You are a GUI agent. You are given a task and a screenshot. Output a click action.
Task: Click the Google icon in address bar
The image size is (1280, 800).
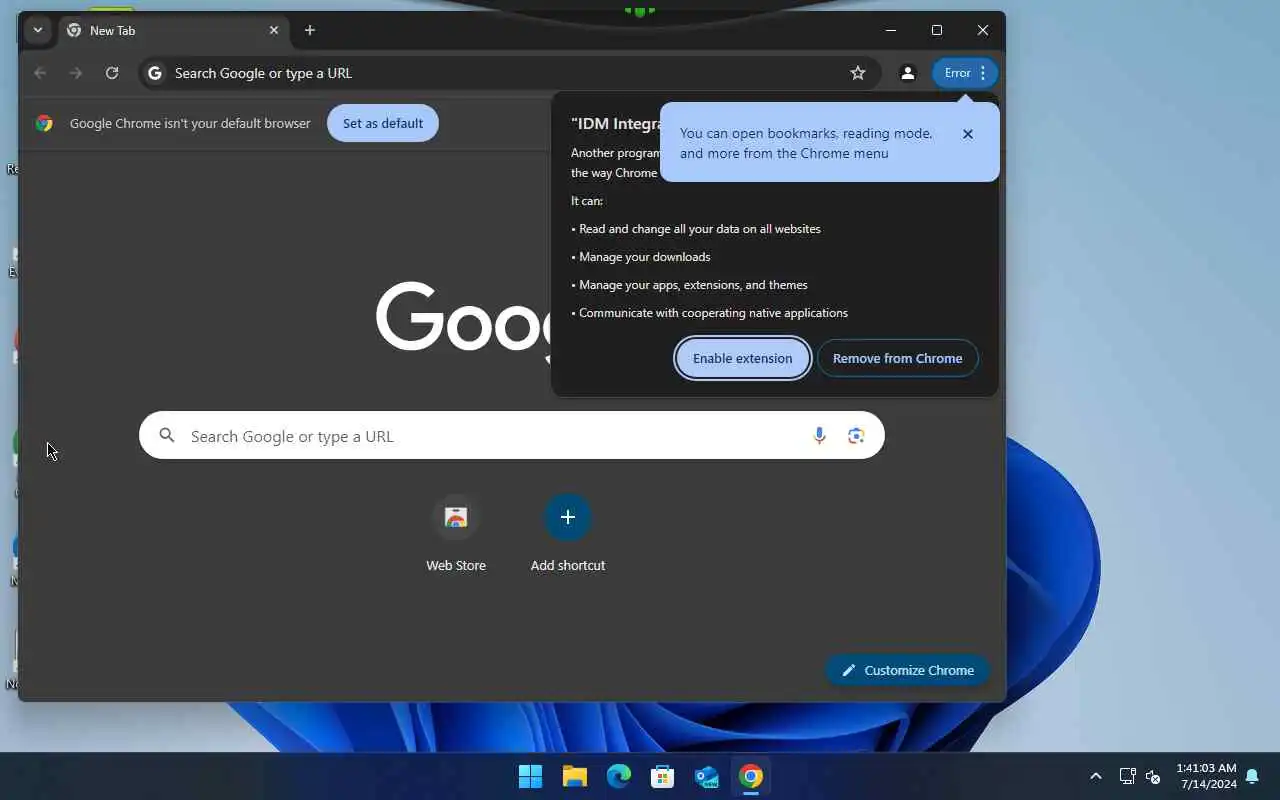point(155,73)
